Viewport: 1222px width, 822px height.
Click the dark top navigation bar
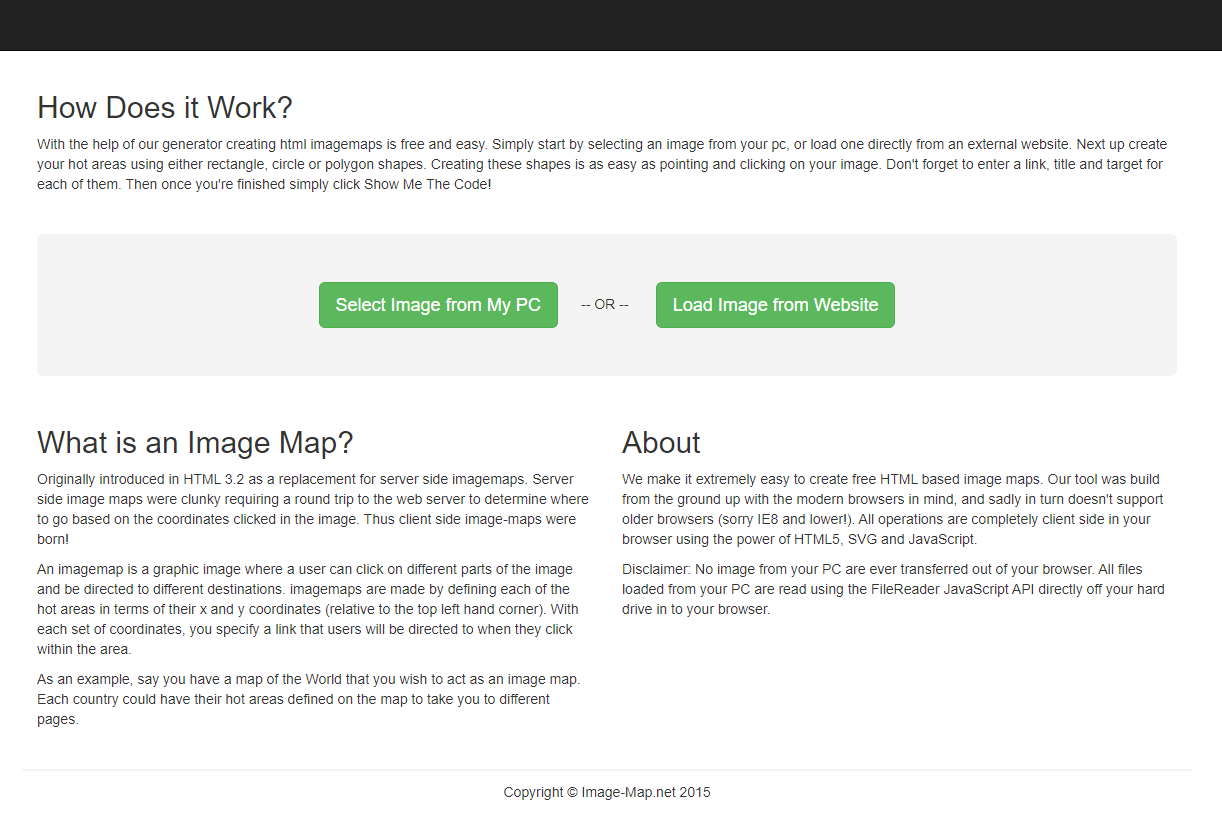tap(611, 25)
